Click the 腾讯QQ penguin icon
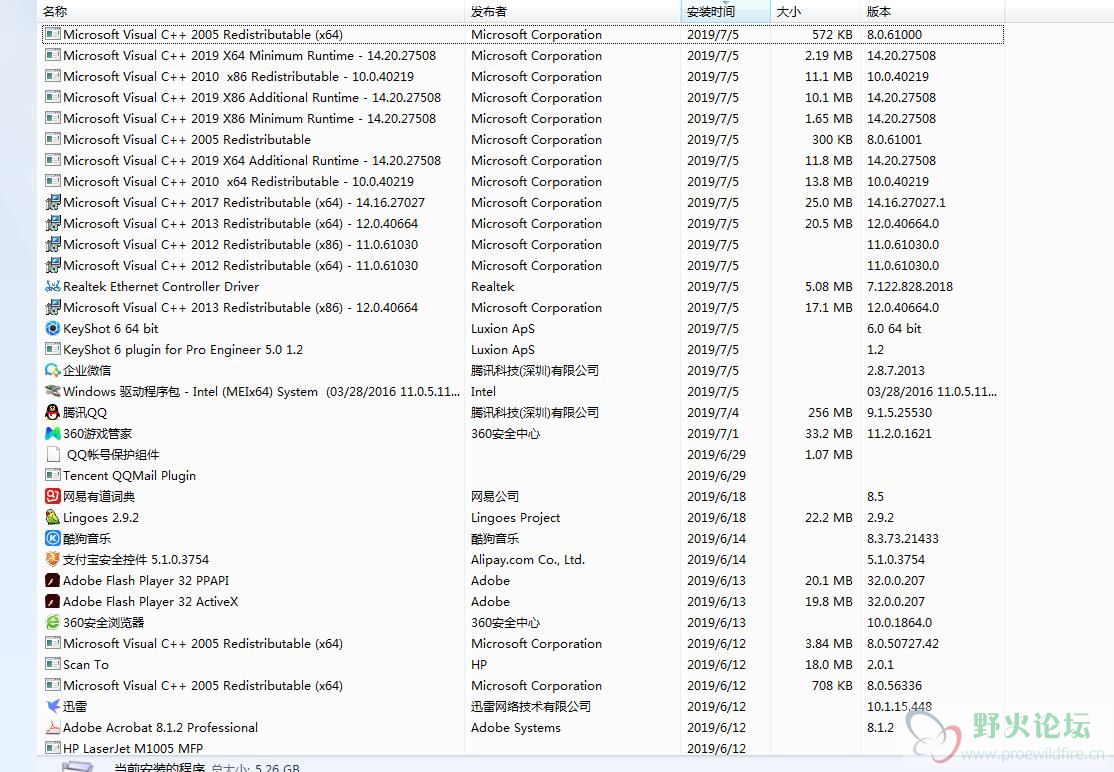This screenshot has width=1114, height=772. [x=53, y=412]
